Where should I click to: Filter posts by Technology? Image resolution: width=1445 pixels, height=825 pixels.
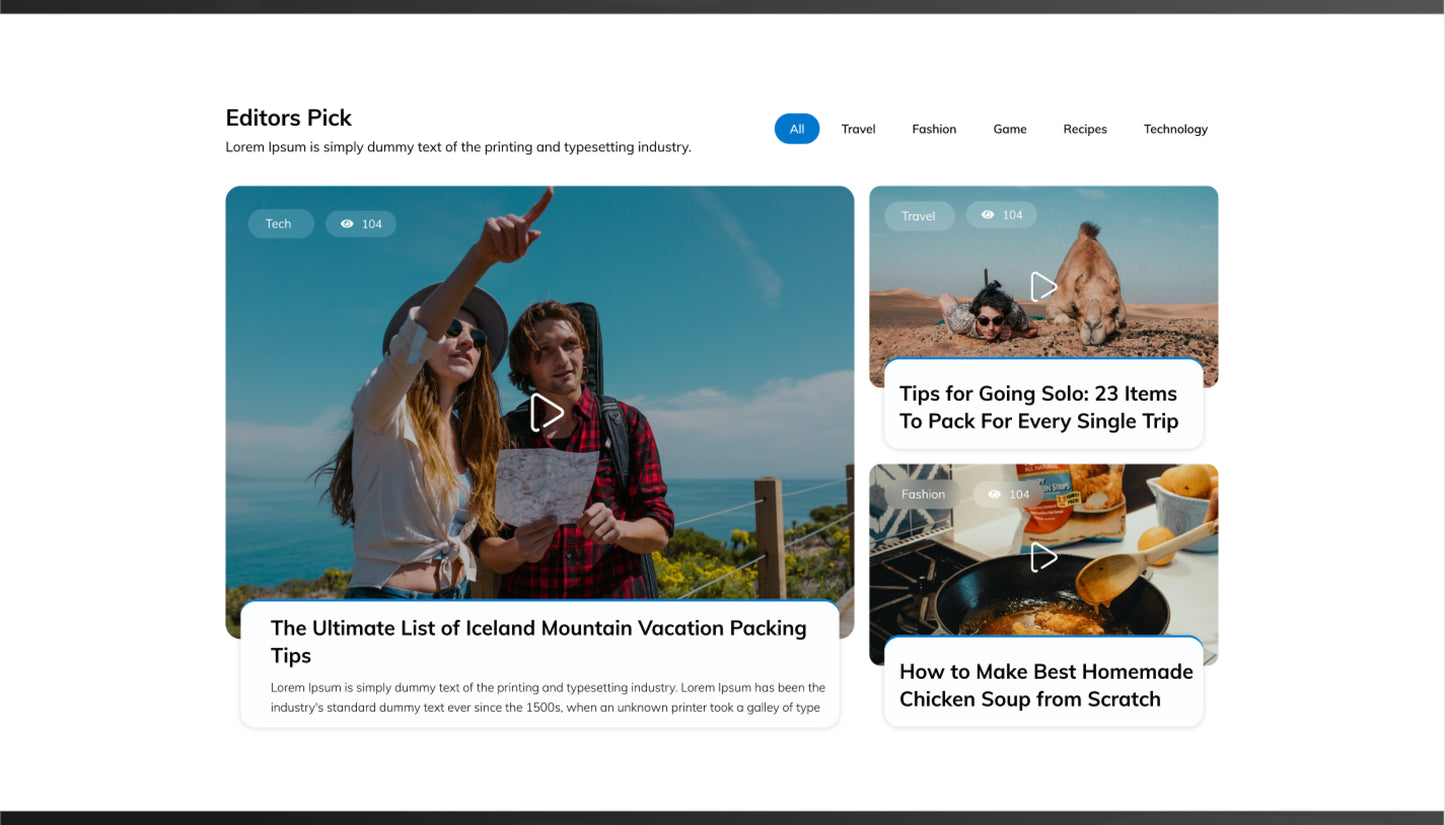click(x=1175, y=129)
